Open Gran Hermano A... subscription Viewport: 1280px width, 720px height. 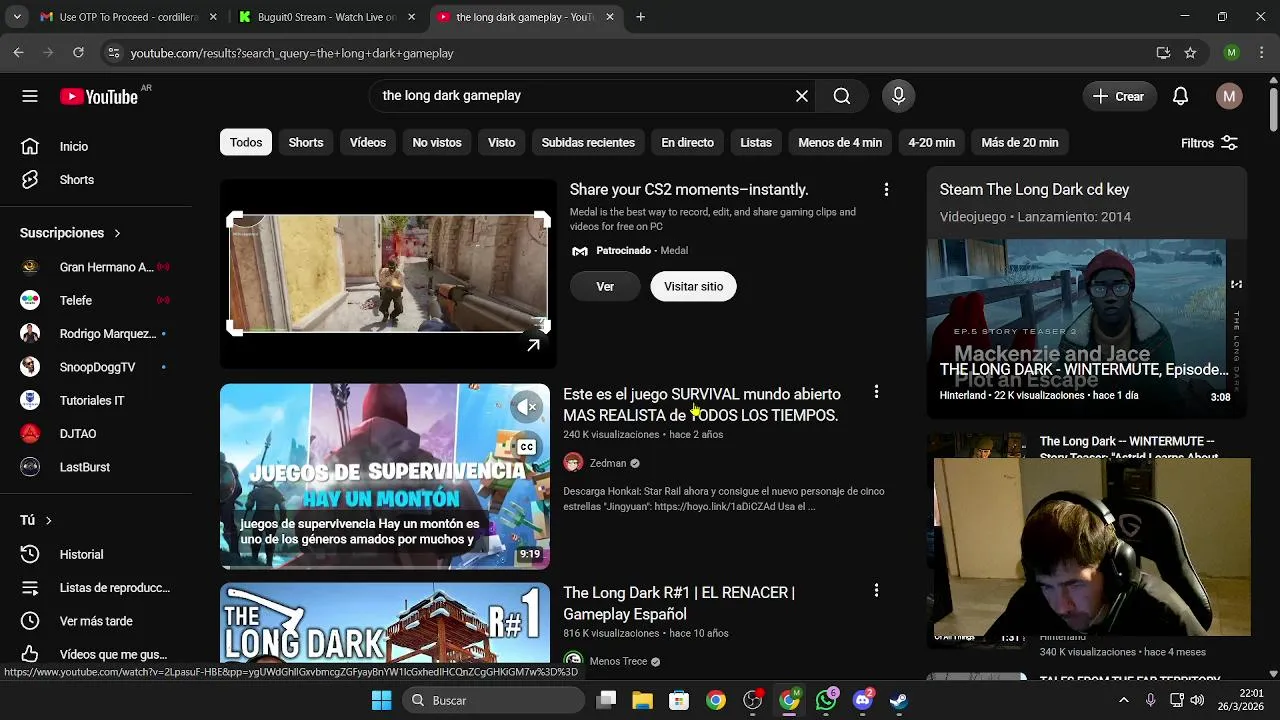[x=96, y=267]
